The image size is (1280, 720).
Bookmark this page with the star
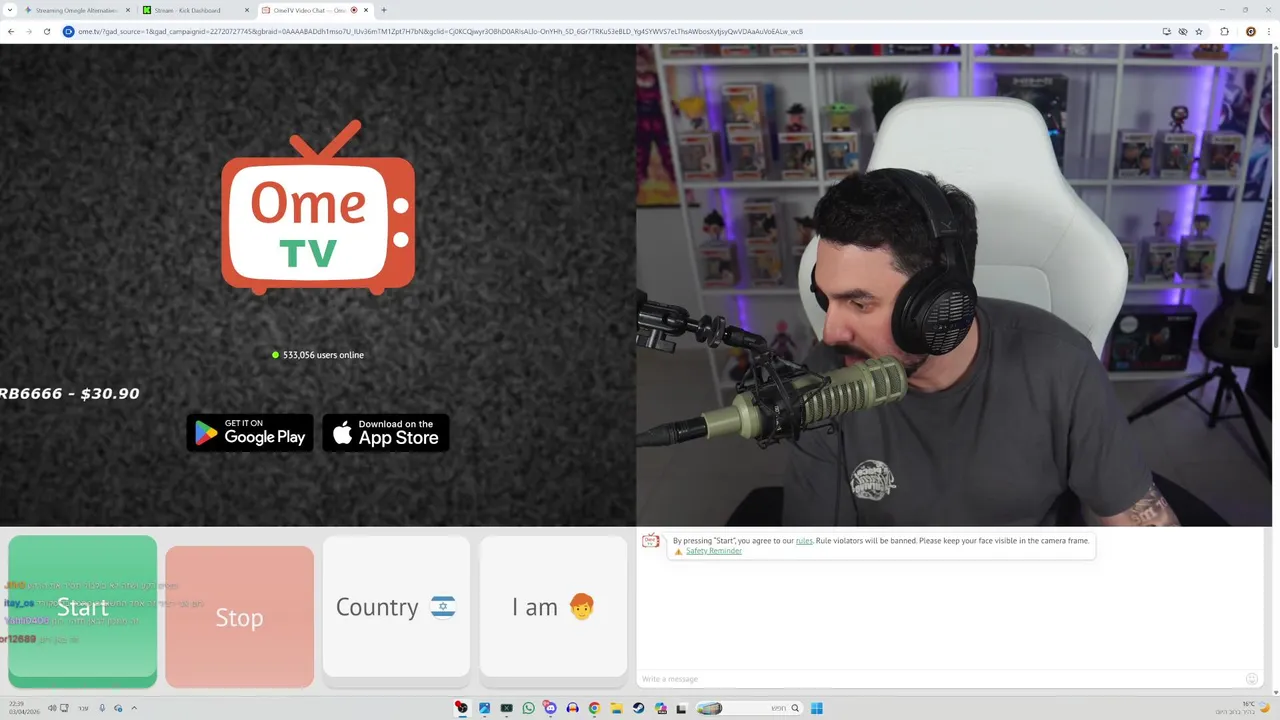pyautogui.click(x=1199, y=31)
